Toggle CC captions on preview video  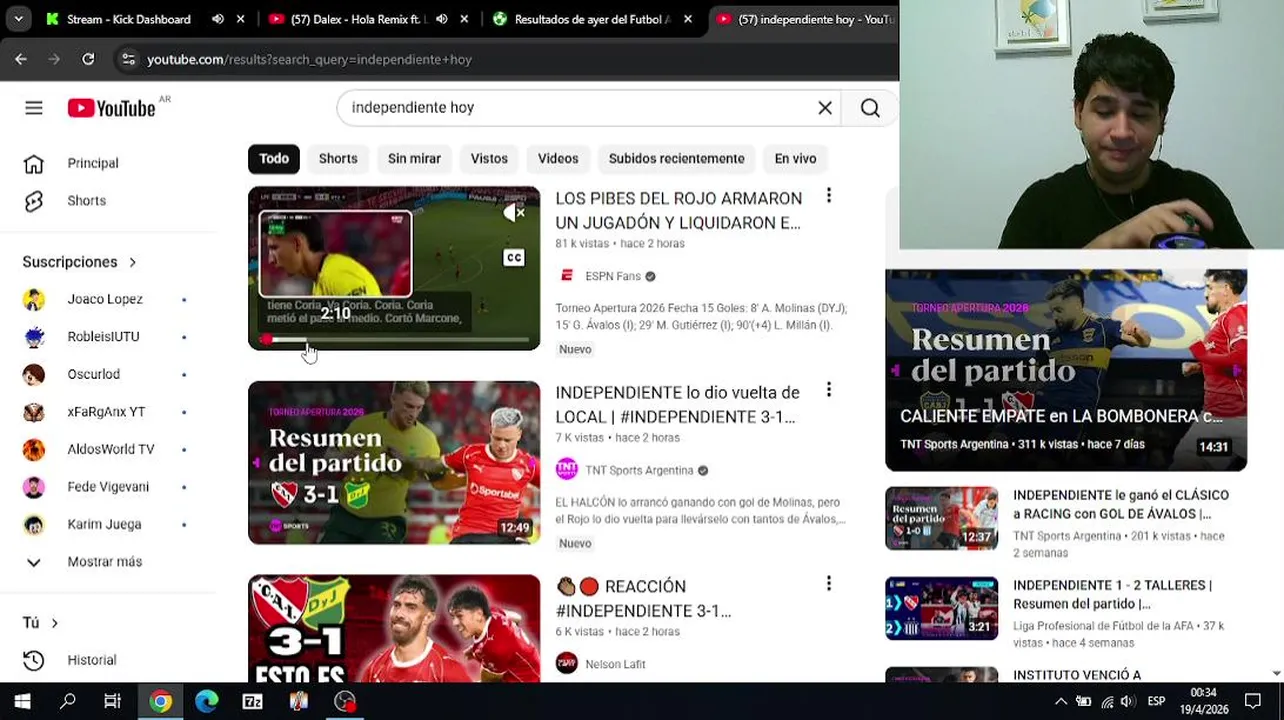click(514, 257)
